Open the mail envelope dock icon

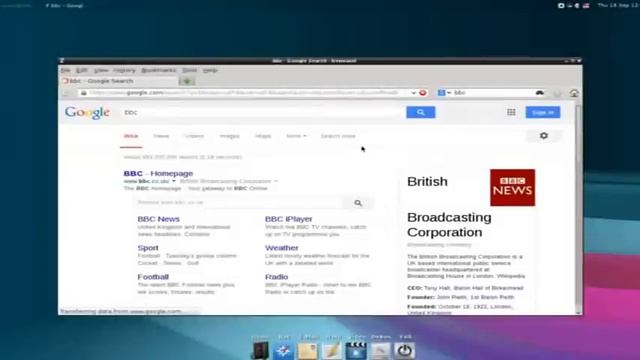307,351
